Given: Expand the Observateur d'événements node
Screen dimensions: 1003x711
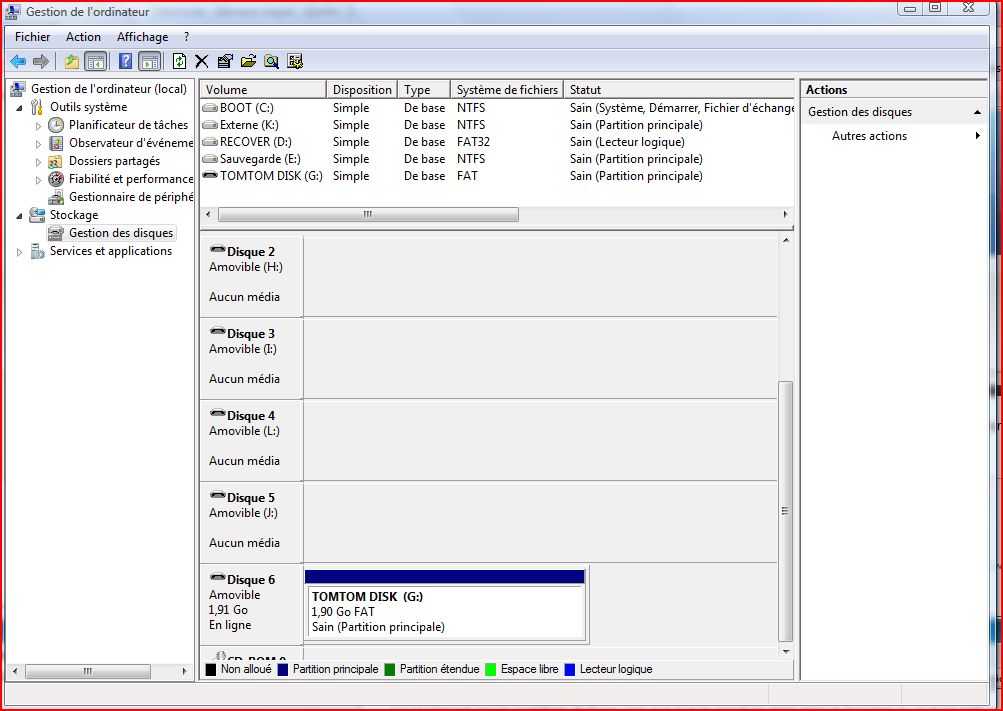Looking at the screenshot, I should pos(38,144).
